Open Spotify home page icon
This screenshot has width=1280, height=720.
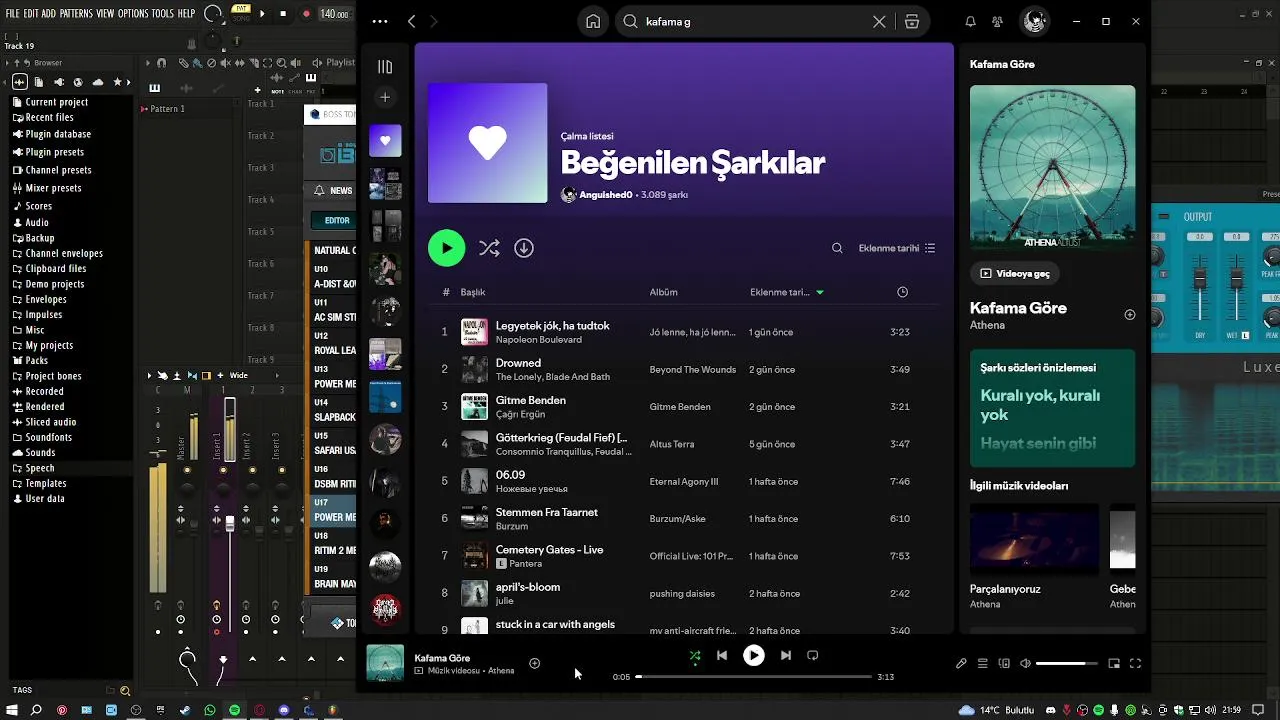(593, 22)
